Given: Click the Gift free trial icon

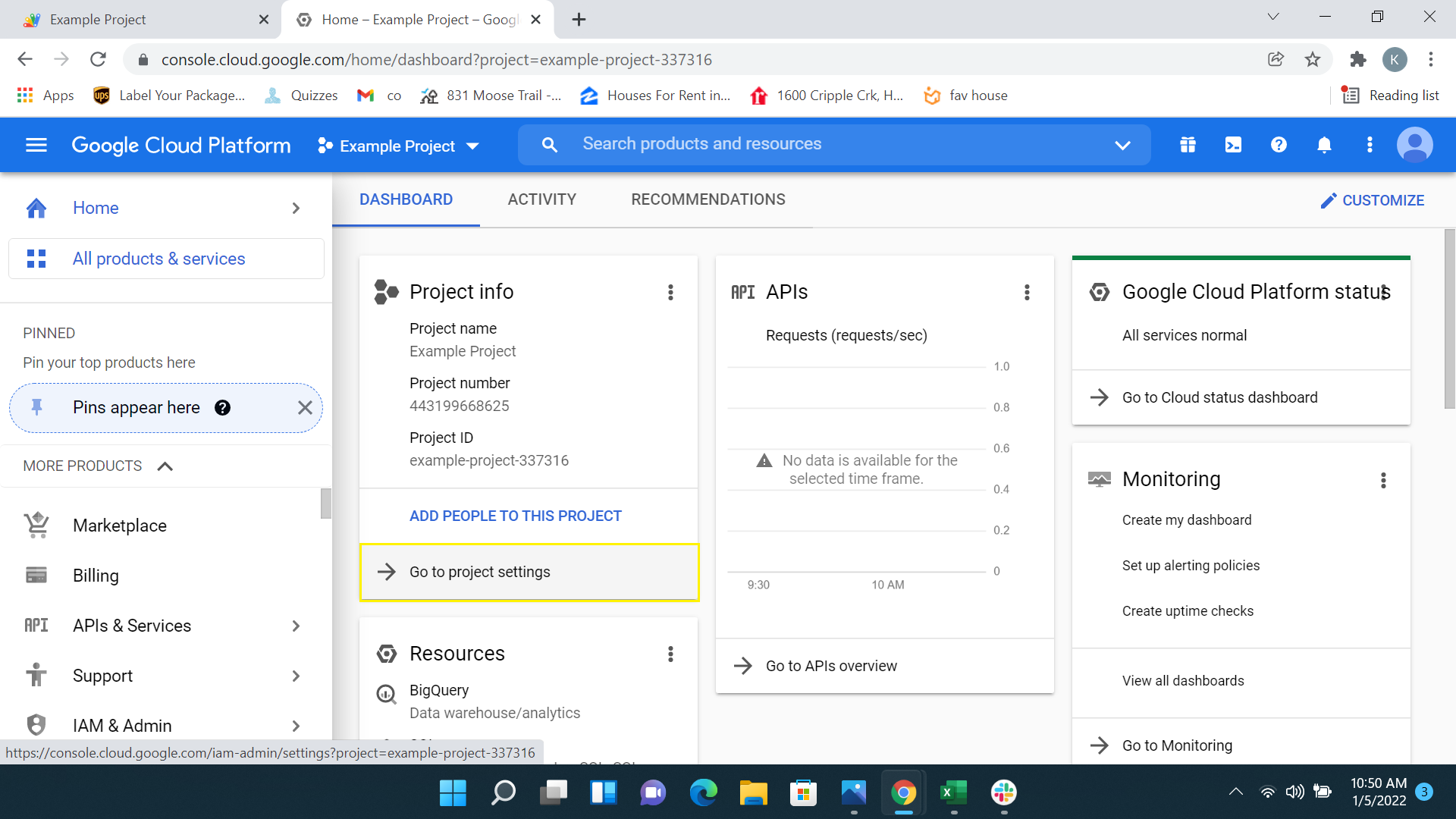Looking at the screenshot, I should pyautogui.click(x=1188, y=145).
